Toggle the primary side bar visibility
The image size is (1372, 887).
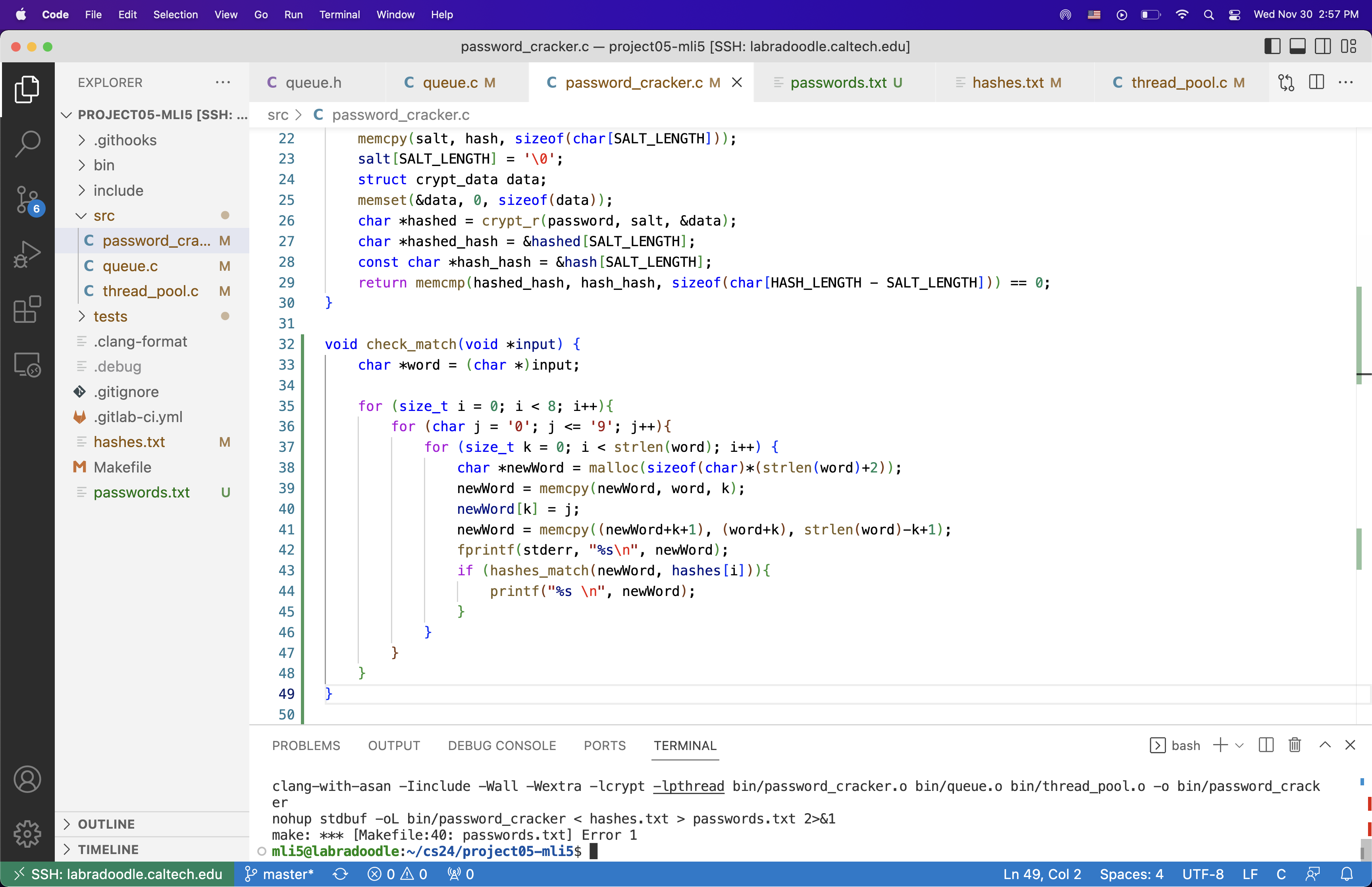(x=1272, y=47)
